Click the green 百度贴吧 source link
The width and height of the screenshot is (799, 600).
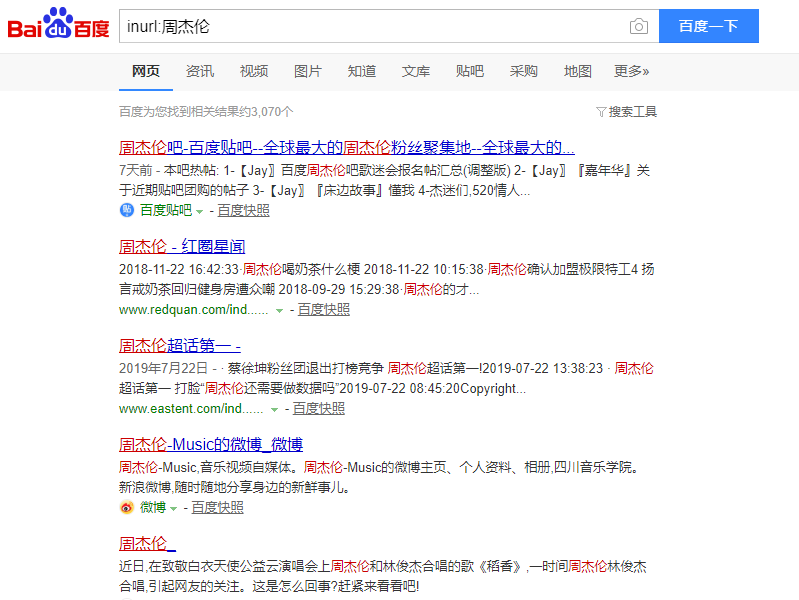[x=166, y=210]
